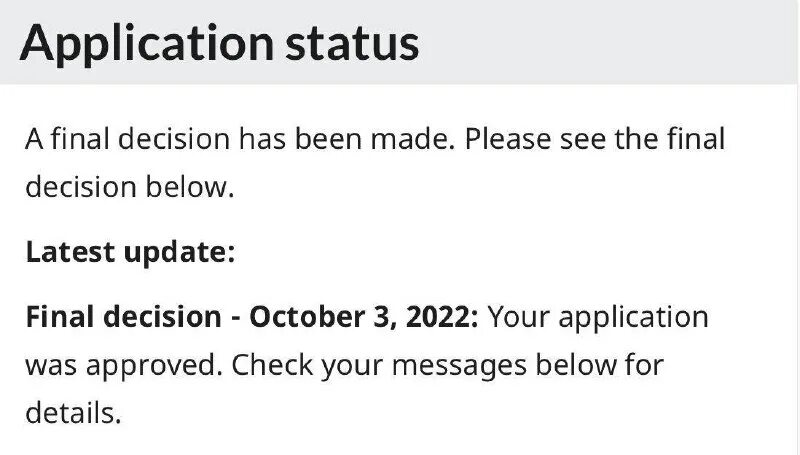800x455 pixels.
Task: Click the word "details." on the last line
Action: (73, 412)
